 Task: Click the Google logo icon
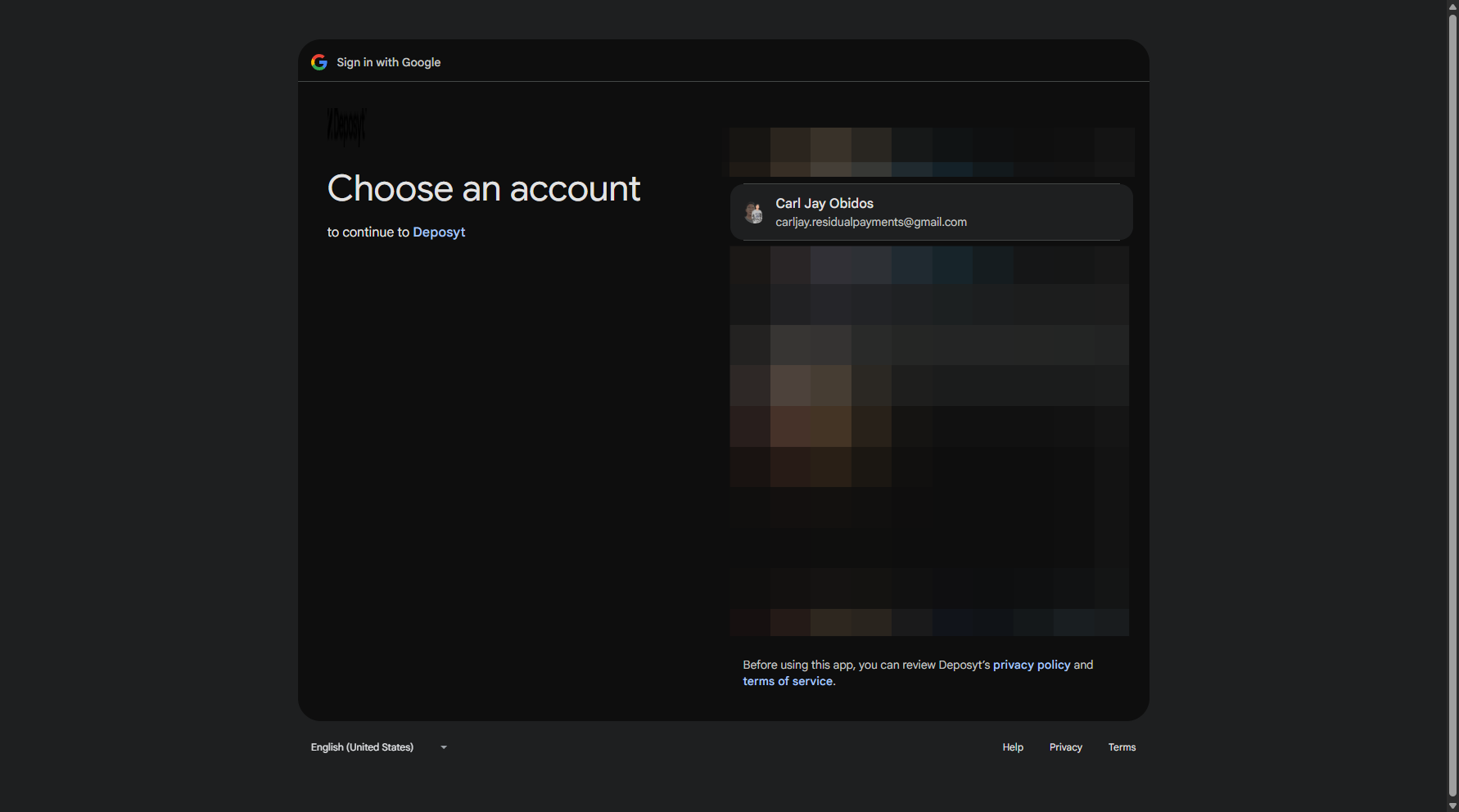319,62
